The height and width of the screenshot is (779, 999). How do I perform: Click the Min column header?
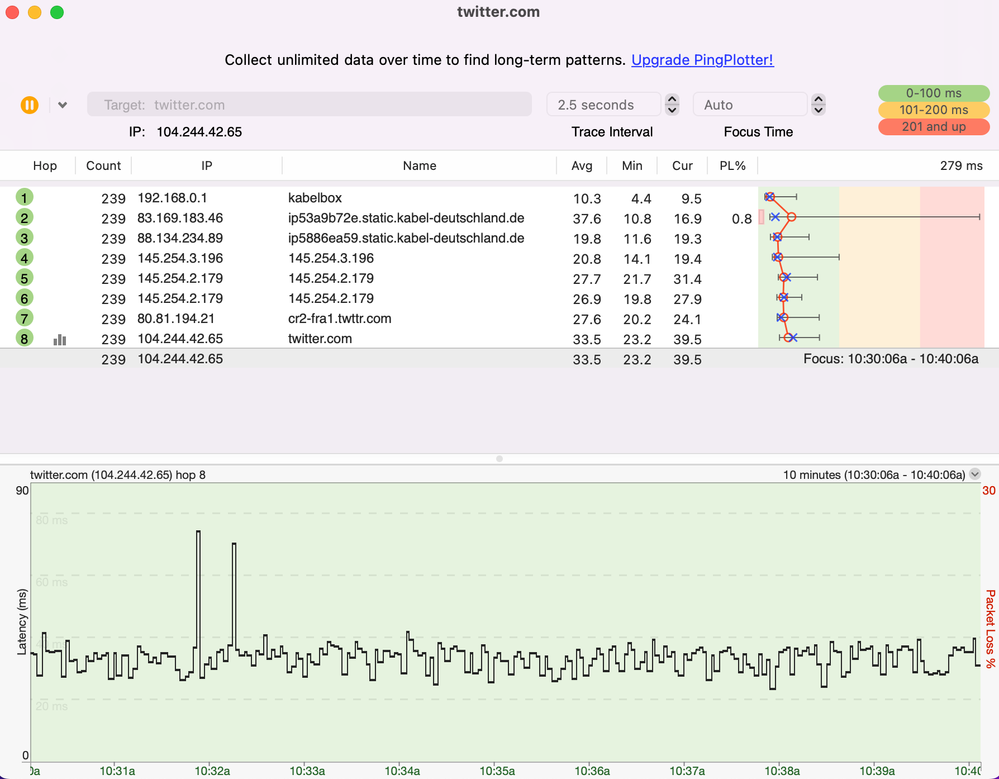click(632, 166)
